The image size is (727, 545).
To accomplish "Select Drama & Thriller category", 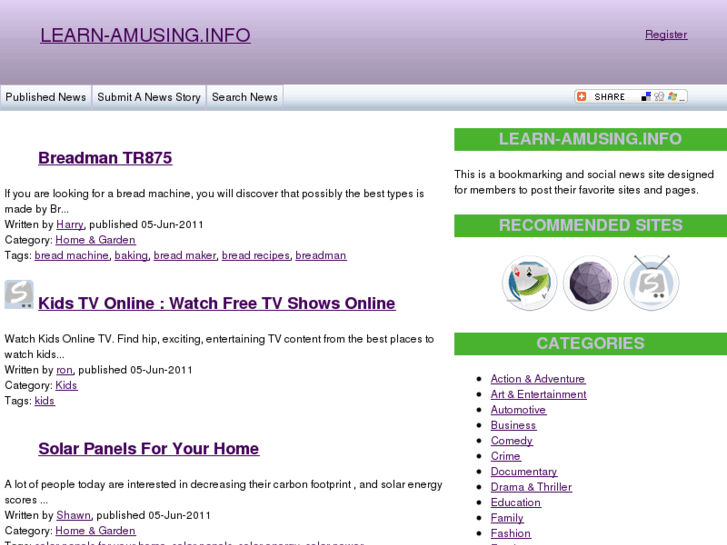I will tap(531, 487).
